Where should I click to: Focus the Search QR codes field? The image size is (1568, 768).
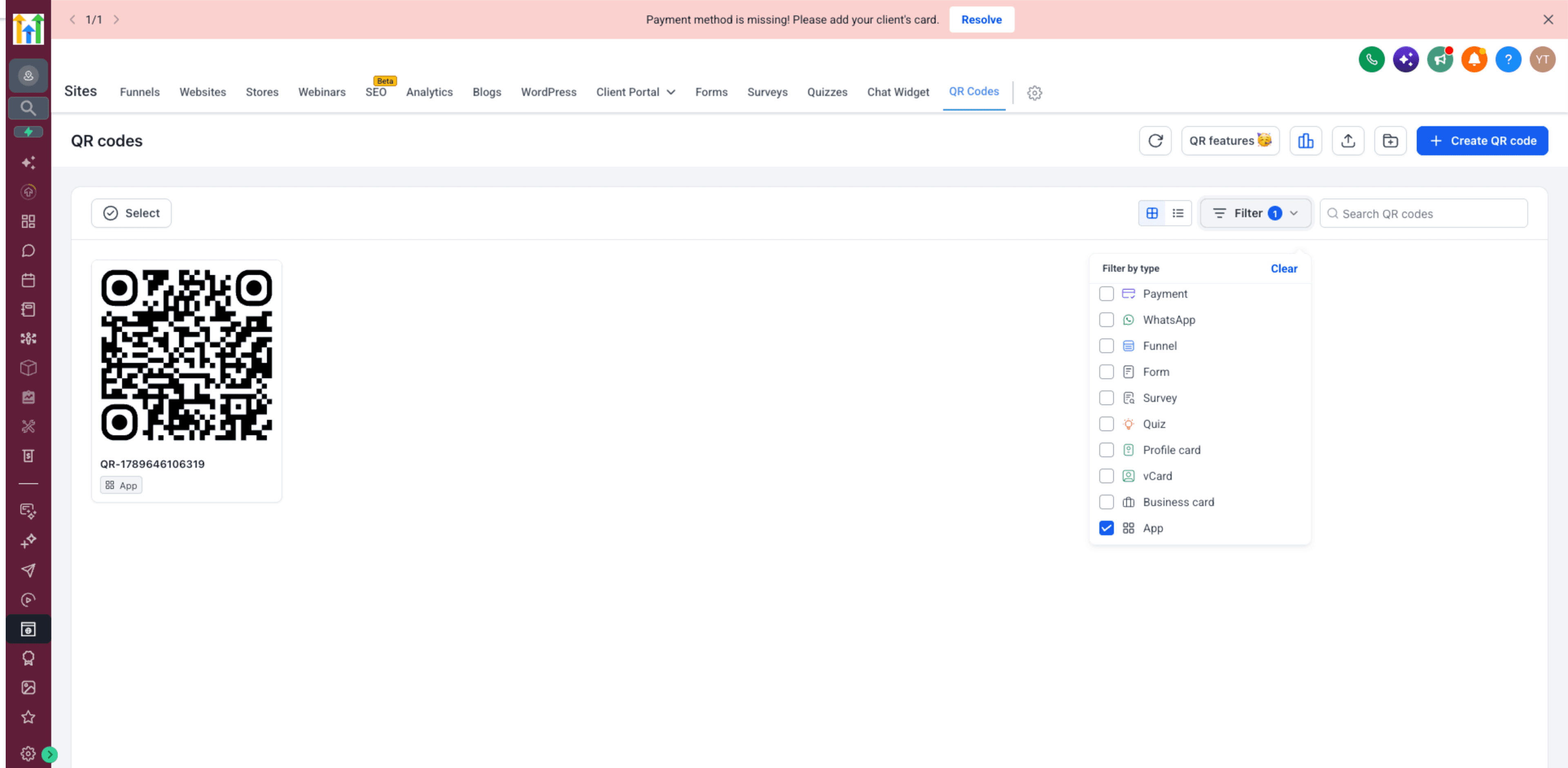(1423, 213)
